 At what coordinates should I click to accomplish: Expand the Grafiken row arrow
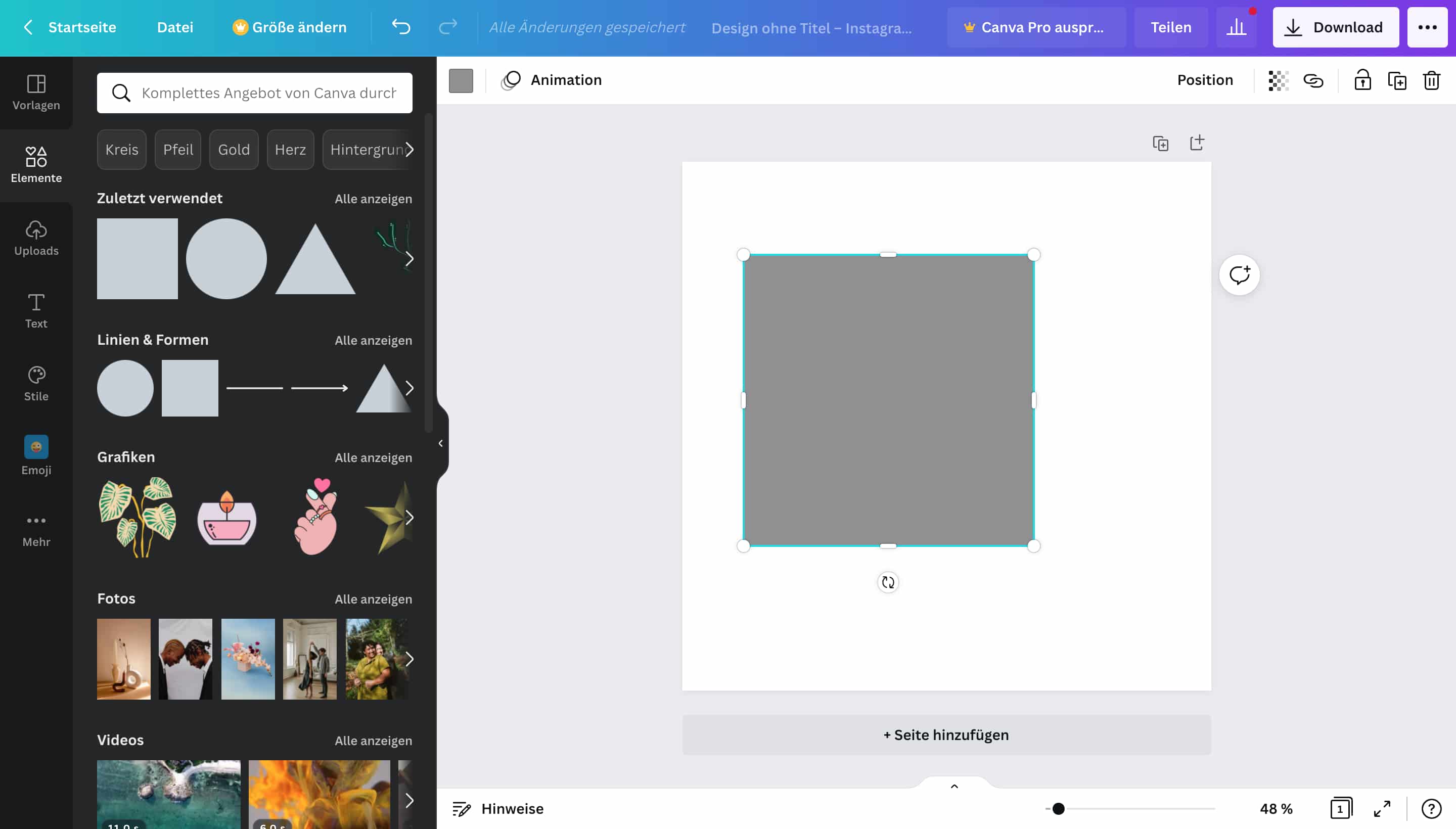coord(409,517)
